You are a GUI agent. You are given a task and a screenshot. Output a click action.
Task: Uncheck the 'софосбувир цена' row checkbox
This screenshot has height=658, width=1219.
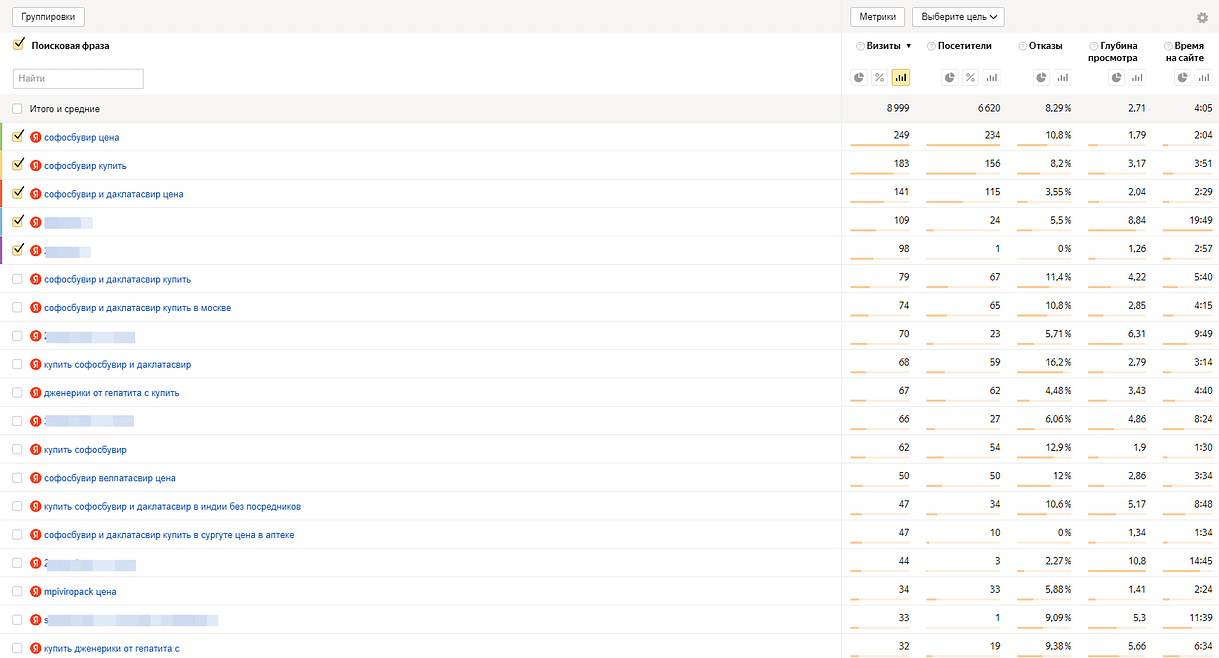click(18, 137)
